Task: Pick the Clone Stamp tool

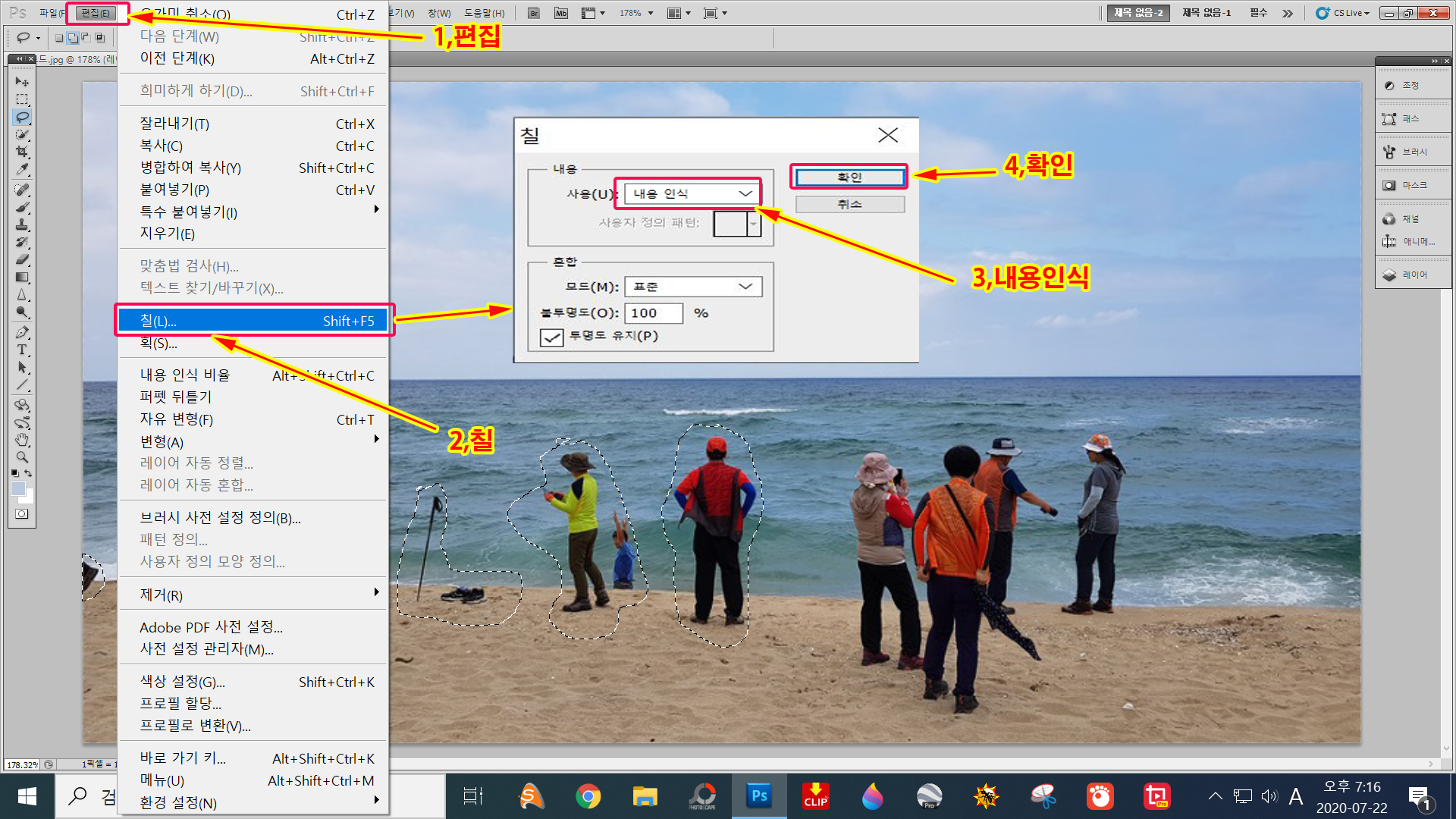Action: click(x=22, y=224)
